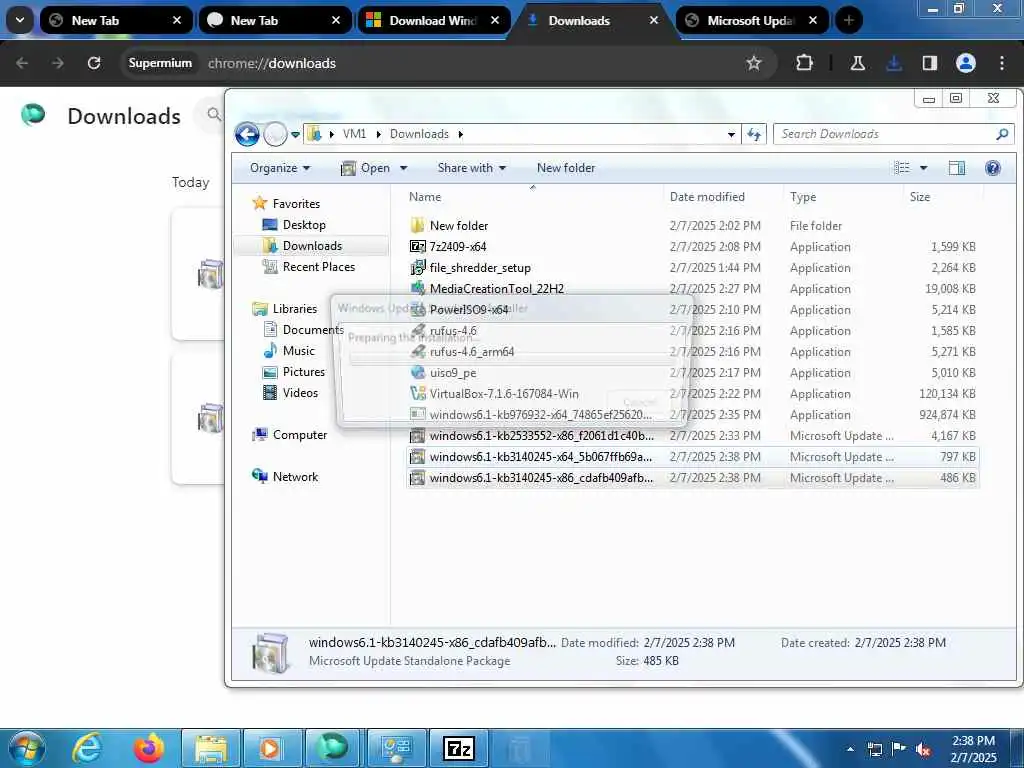The height and width of the screenshot is (768, 1024).
Task: Show hidden system tray icons arrow
Action: (x=850, y=748)
